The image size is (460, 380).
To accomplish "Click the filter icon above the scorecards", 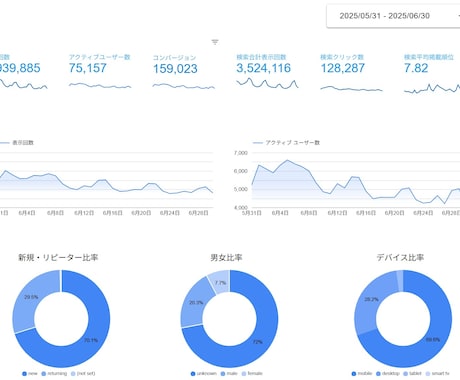I will click(x=215, y=42).
